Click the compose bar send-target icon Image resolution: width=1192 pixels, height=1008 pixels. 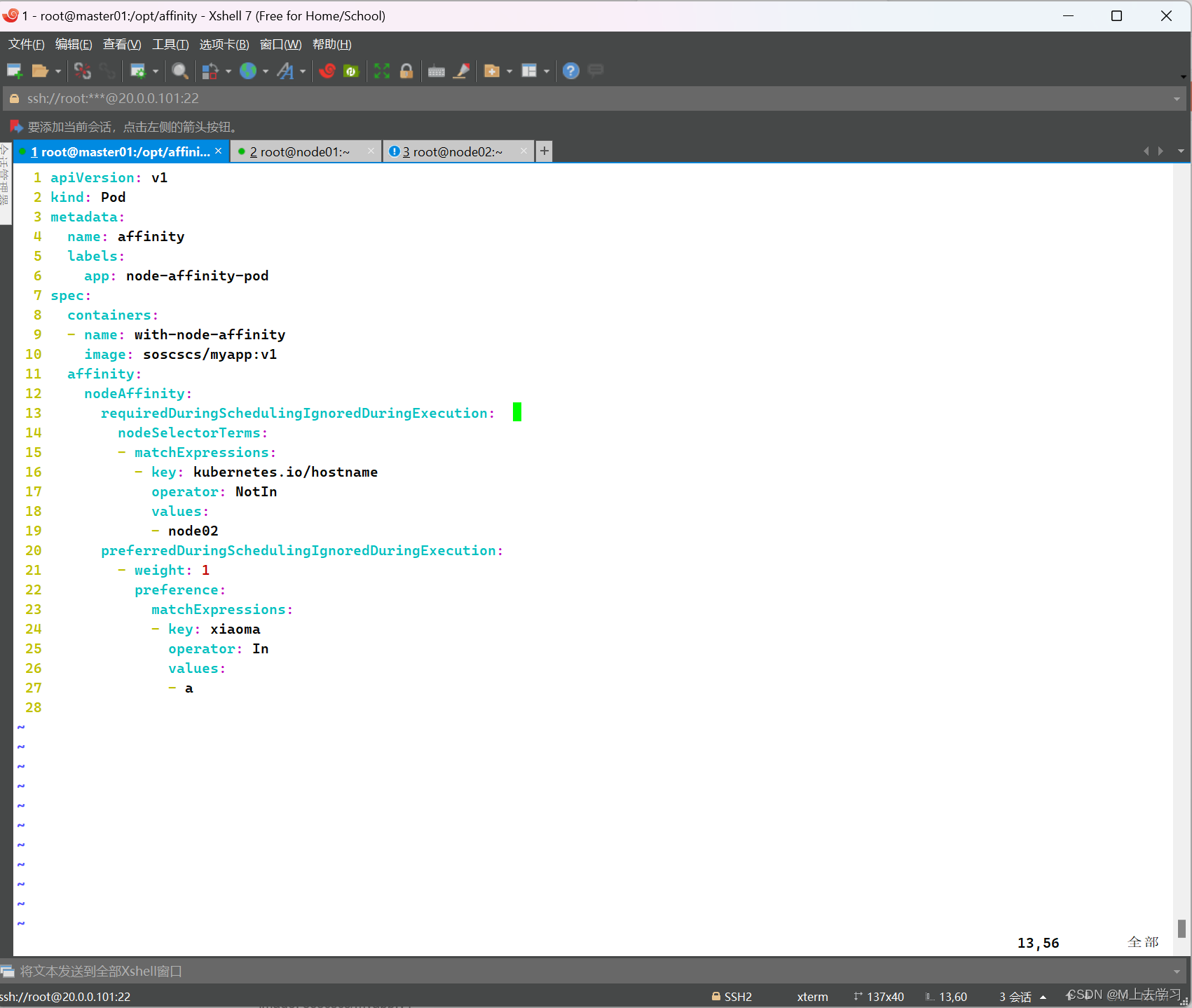coord(8,971)
